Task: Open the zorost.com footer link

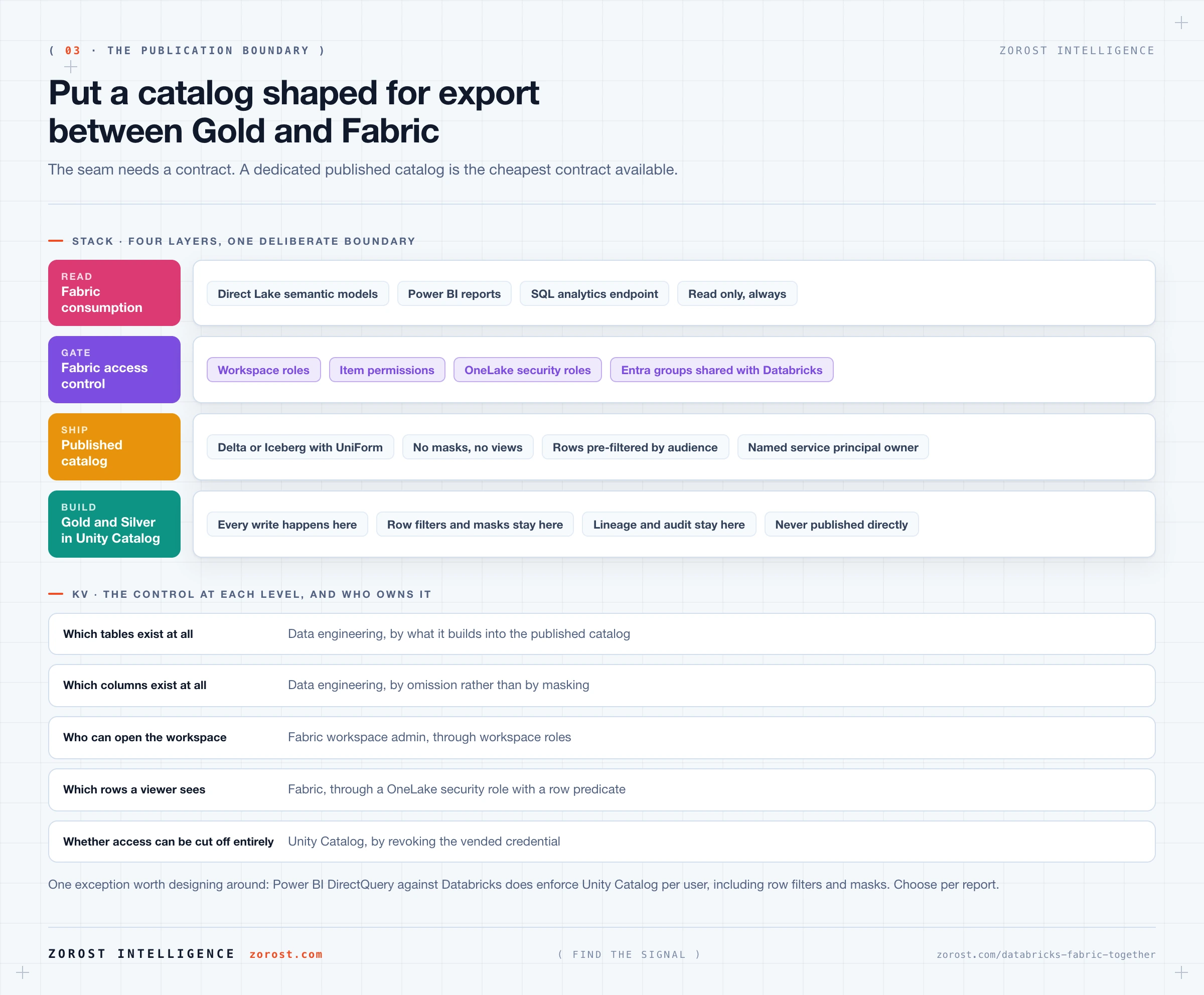Action: pyautogui.click(x=285, y=954)
